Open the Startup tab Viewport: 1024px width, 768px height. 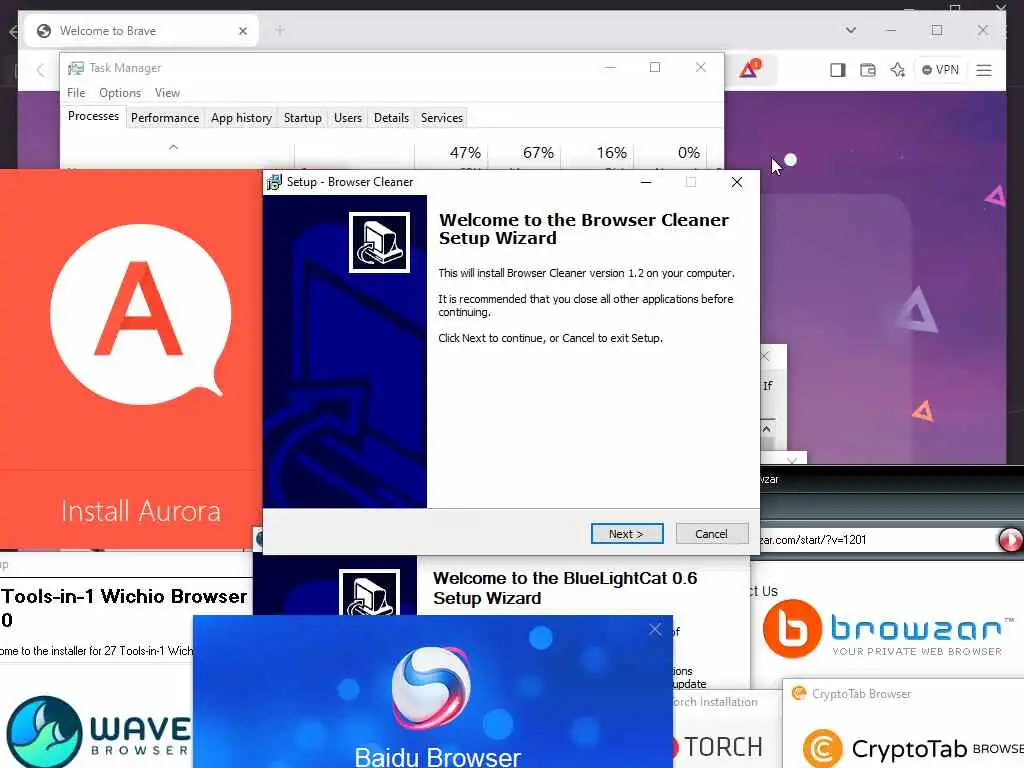pyautogui.click(x=302, y=118)
